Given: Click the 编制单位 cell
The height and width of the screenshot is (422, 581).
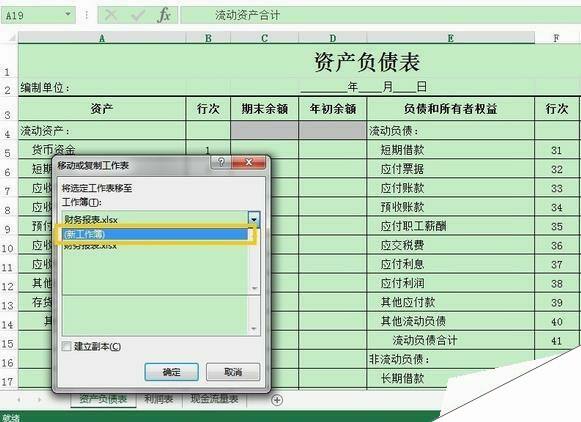Looking at the screenshot, I should 102,88.
